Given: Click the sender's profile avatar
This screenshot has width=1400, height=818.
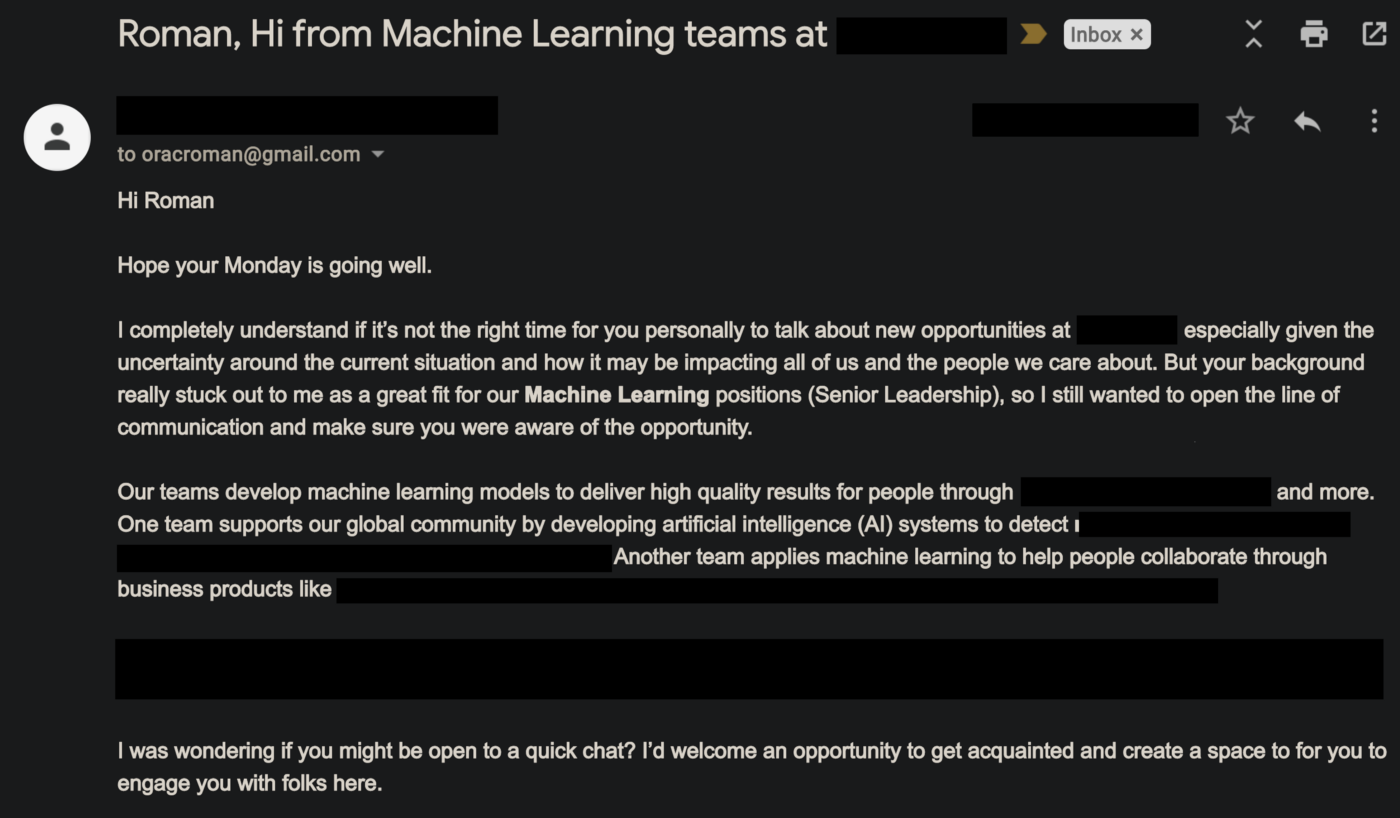Looking at the screenshot, I should click(x=57, y=137).
